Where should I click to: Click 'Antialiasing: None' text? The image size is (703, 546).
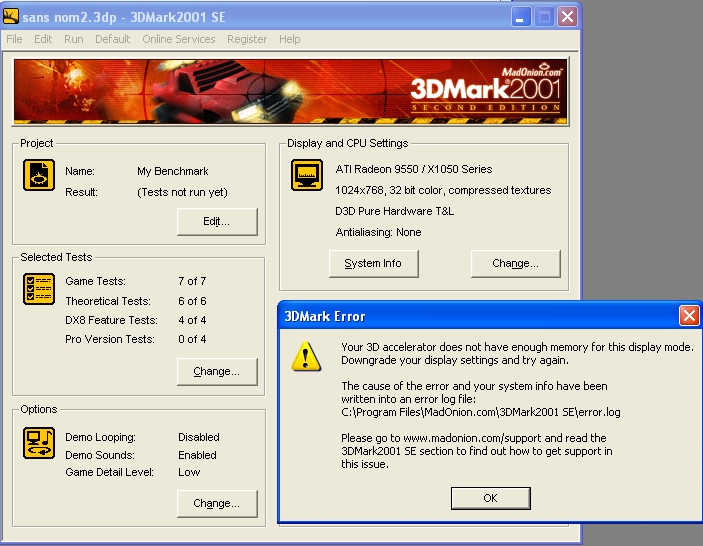click(378, 232)
